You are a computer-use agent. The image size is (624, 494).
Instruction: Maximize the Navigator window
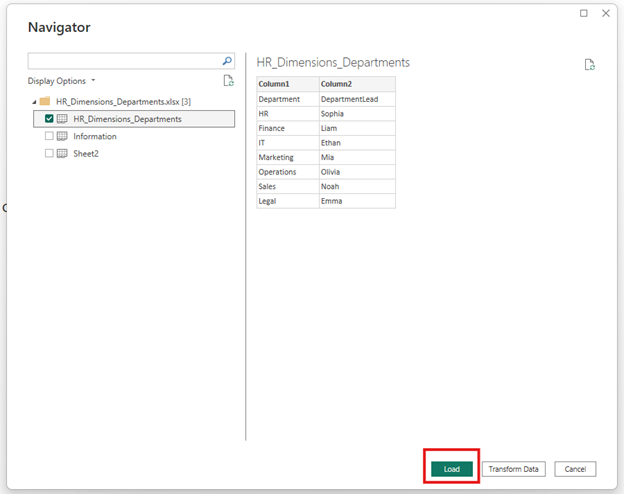[x=583, y=13]
